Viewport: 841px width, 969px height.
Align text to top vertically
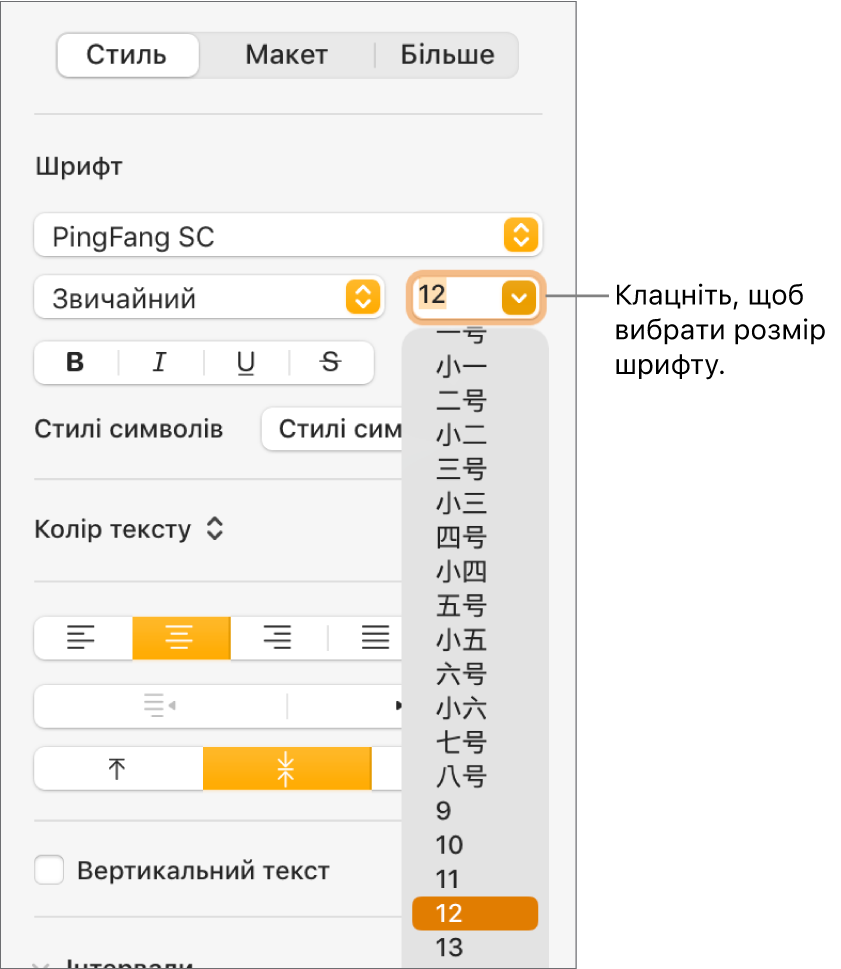(x=118, y=769)
